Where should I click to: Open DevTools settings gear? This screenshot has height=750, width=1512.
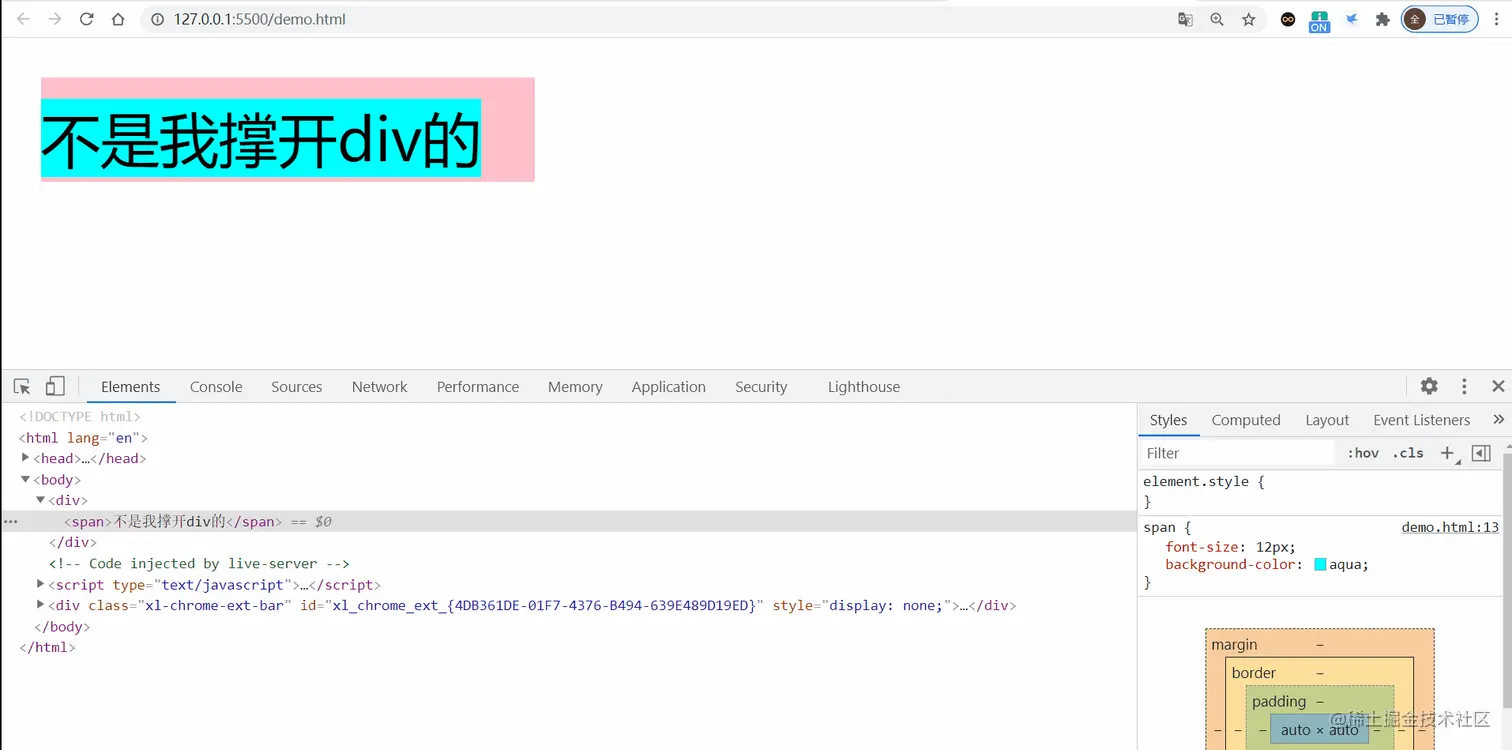point(1429,386)
